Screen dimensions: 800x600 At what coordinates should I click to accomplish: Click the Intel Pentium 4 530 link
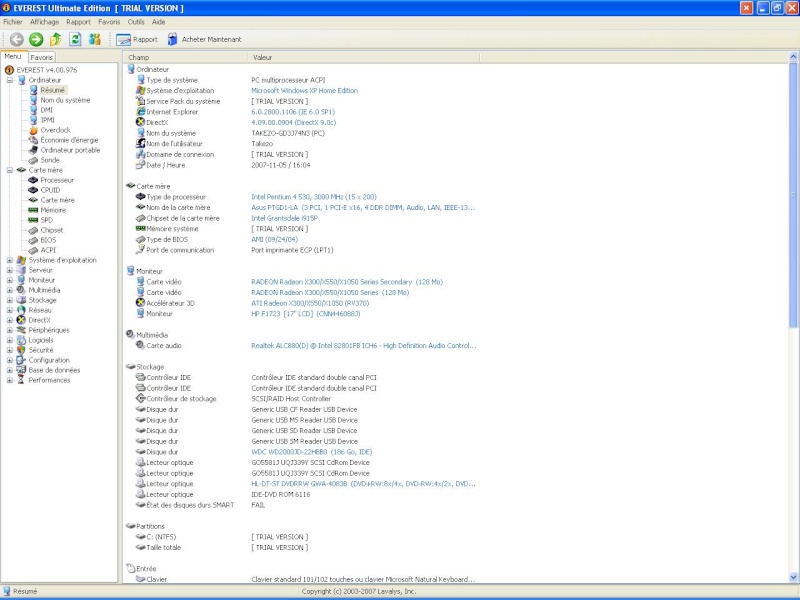pos(313,197)
